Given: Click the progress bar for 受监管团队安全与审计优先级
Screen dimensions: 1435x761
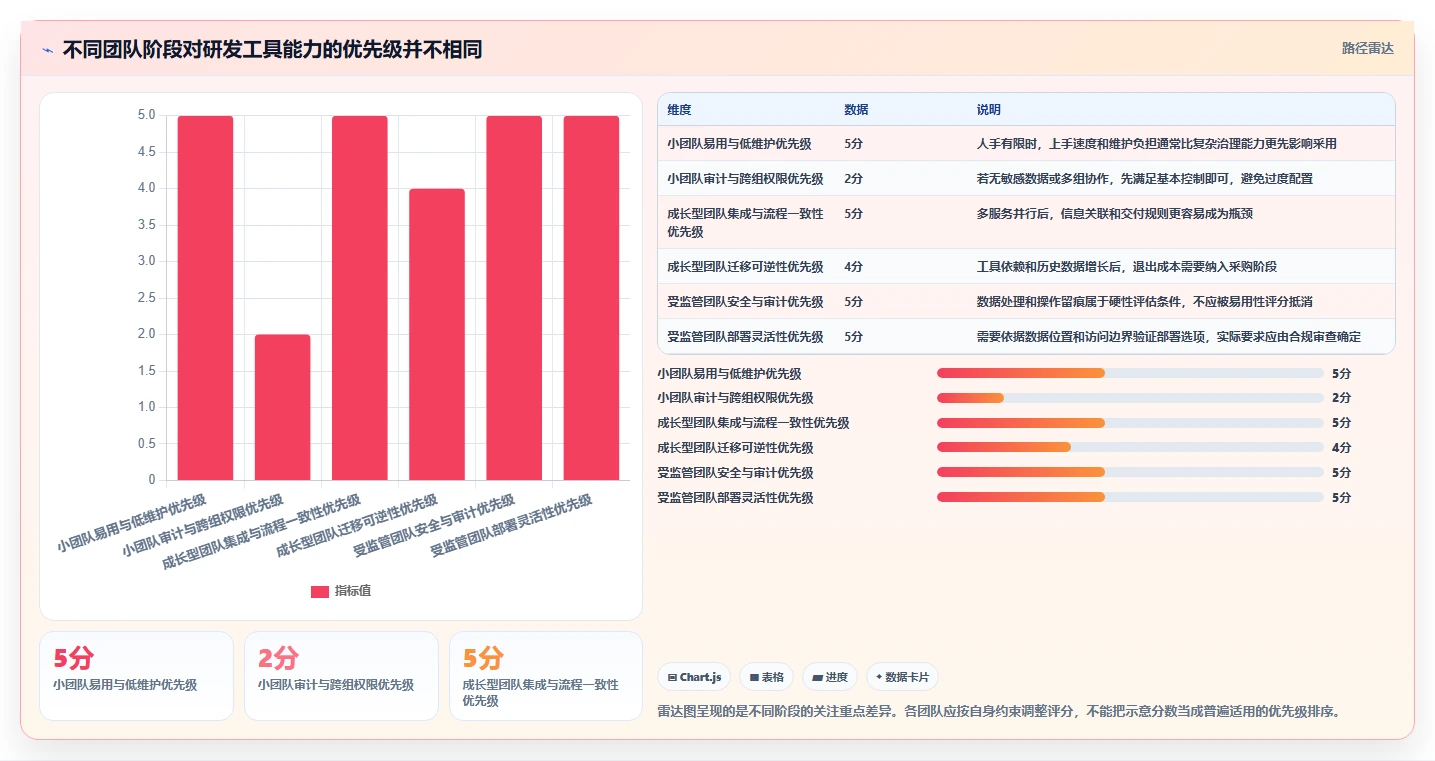Looking at the screenshot, I should click(x=1130, y=473).
